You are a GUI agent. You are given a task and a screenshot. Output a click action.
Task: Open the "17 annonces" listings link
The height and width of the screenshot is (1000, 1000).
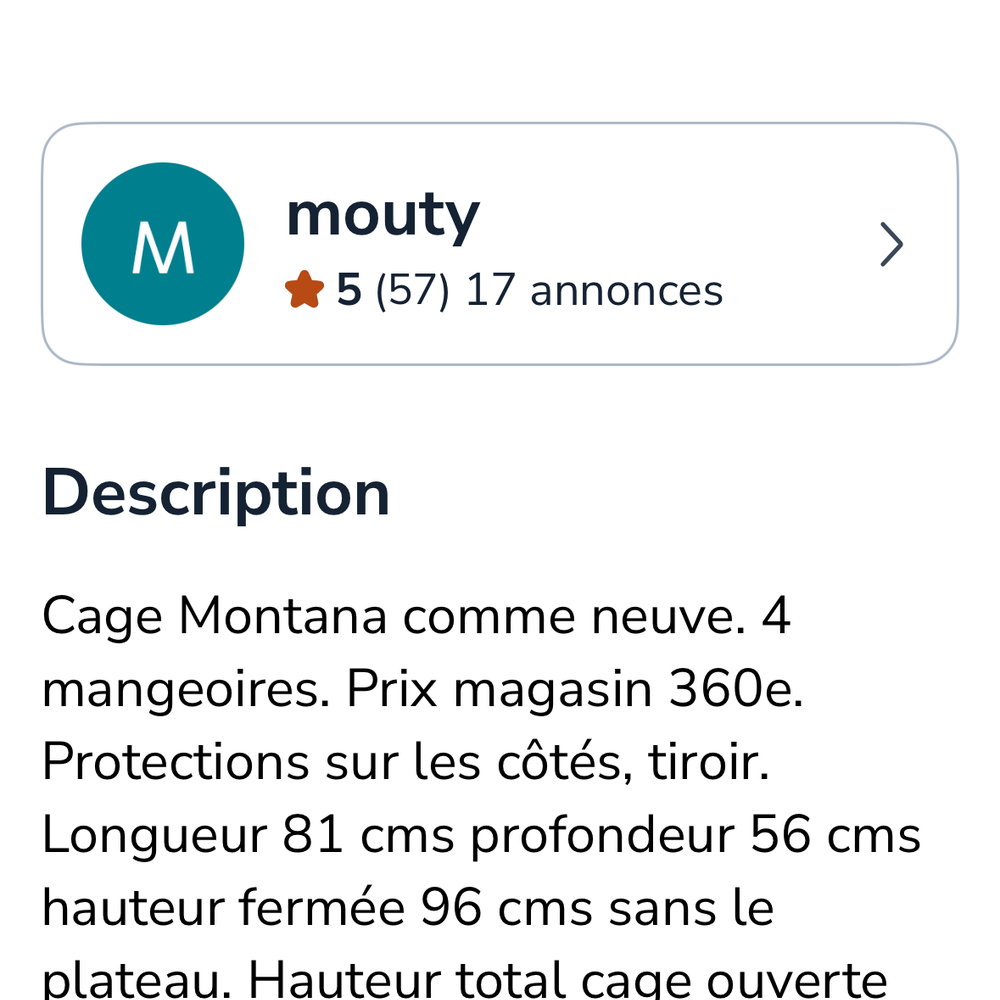[594, 291]
